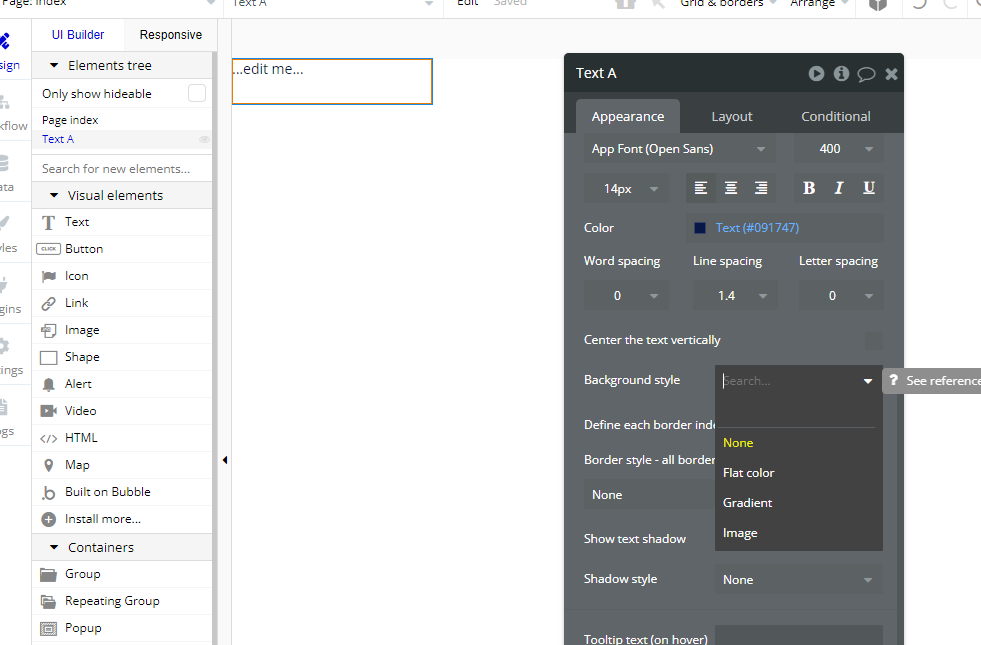Select Gradient from background style list
This screenshot has width=981, height=645.
tap(748, 503)
